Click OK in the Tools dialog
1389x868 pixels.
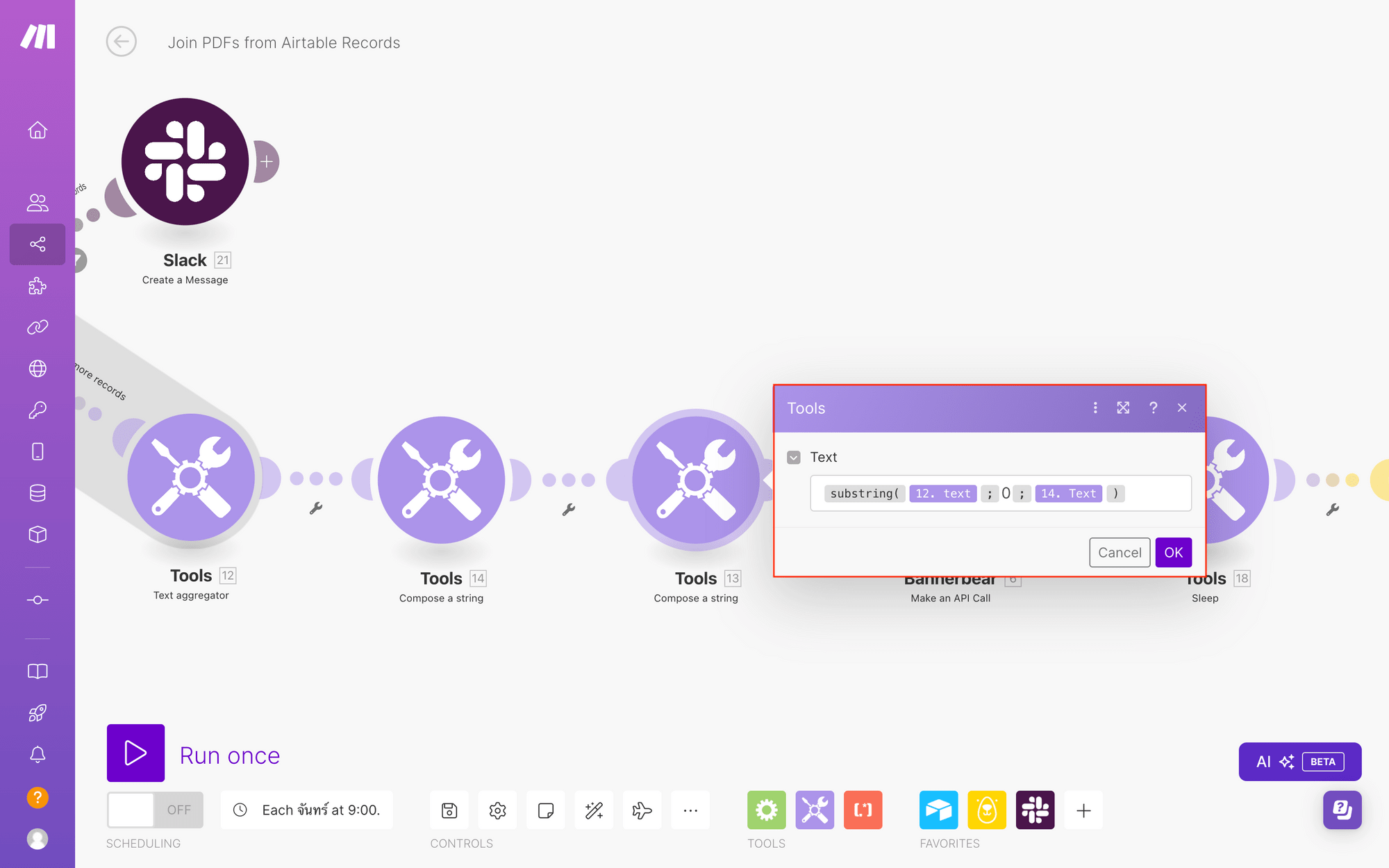[x=1173, y=552]
